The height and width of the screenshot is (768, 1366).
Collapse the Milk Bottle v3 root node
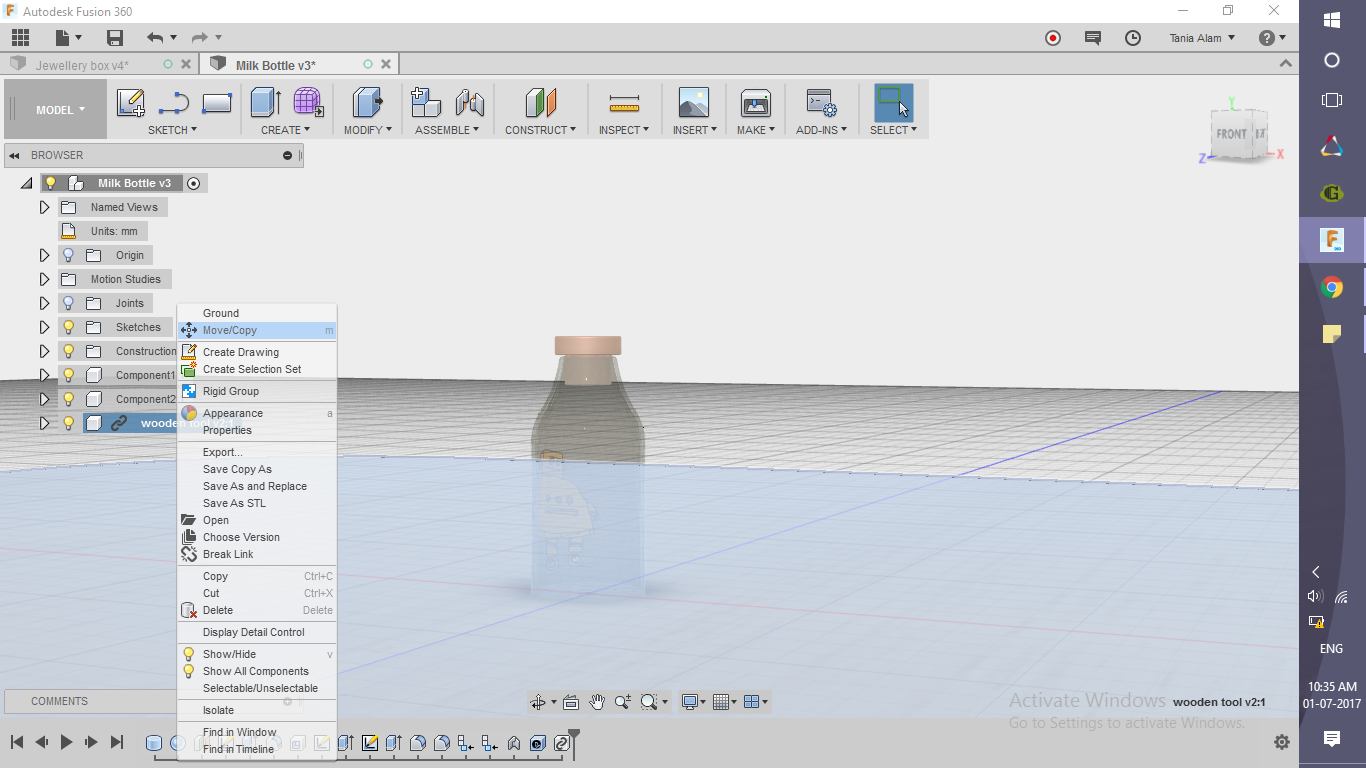[x=26, y=183]
